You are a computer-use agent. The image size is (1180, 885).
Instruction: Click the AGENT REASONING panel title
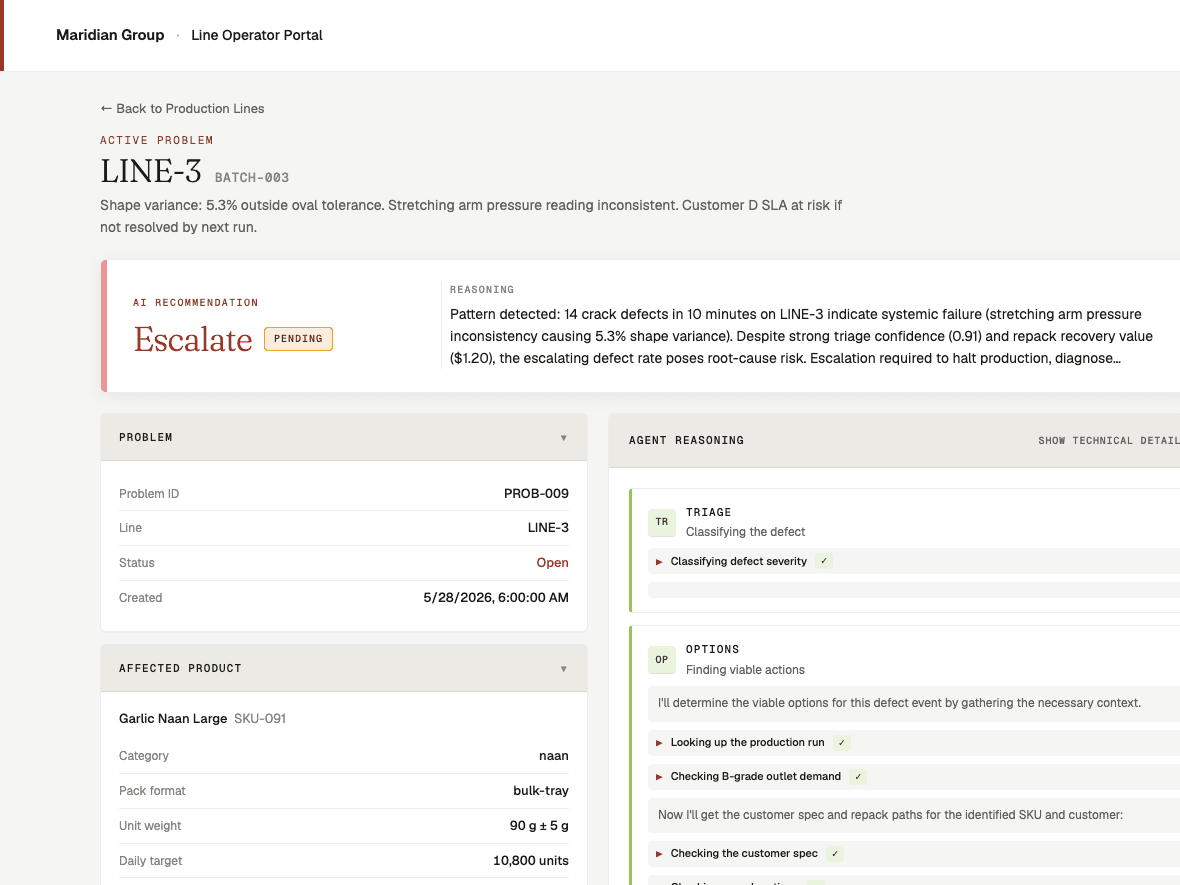686,440
